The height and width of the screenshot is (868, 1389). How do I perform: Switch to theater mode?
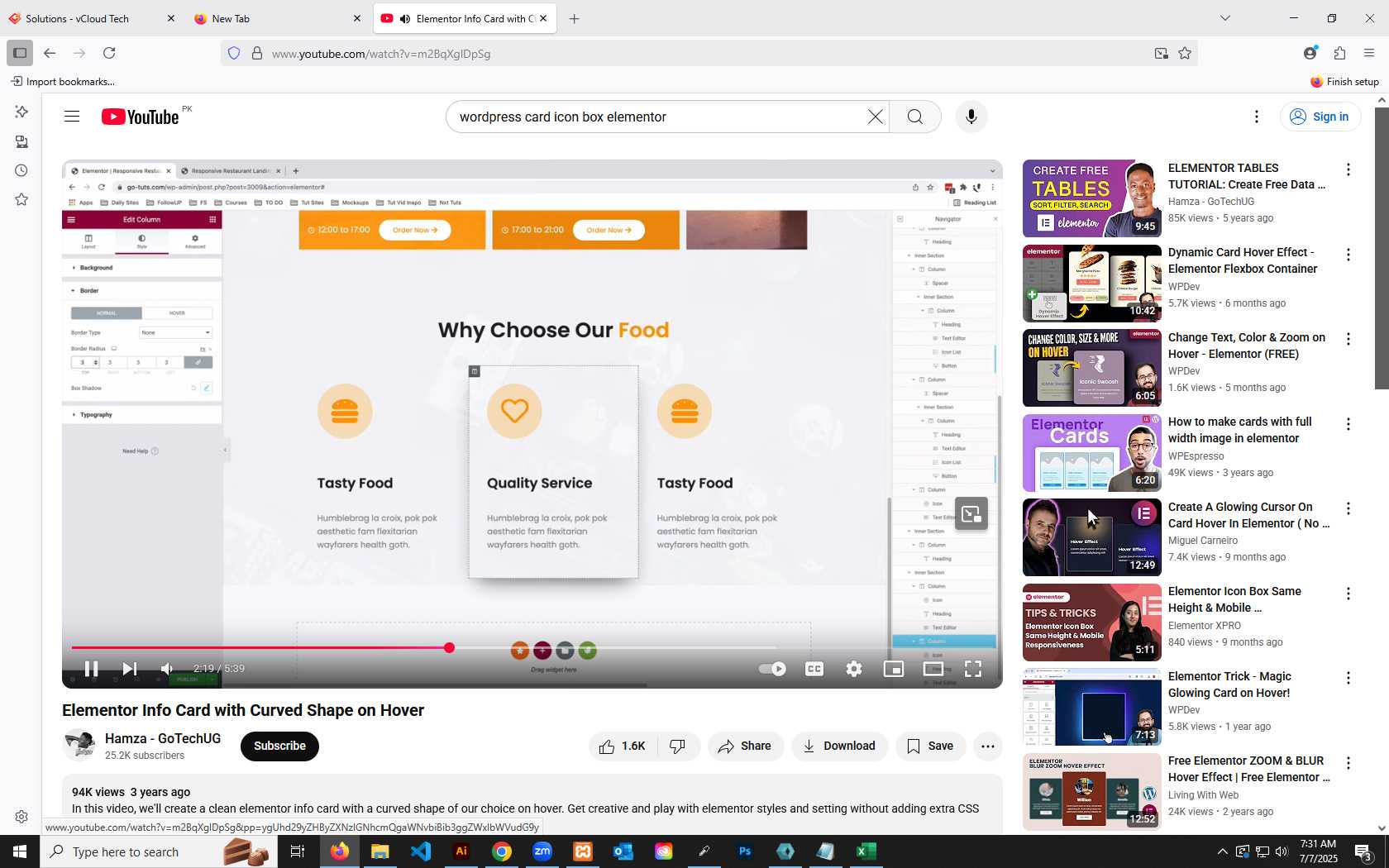933,669
